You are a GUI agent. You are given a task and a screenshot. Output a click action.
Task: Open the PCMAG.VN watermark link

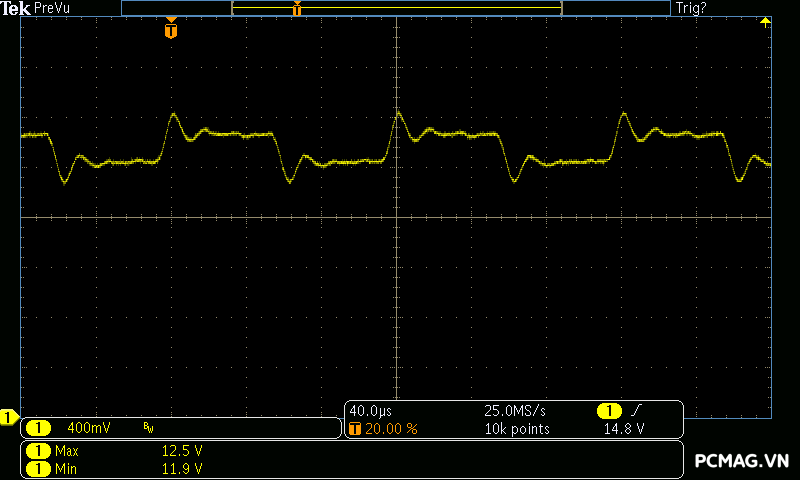click(741, 461)
